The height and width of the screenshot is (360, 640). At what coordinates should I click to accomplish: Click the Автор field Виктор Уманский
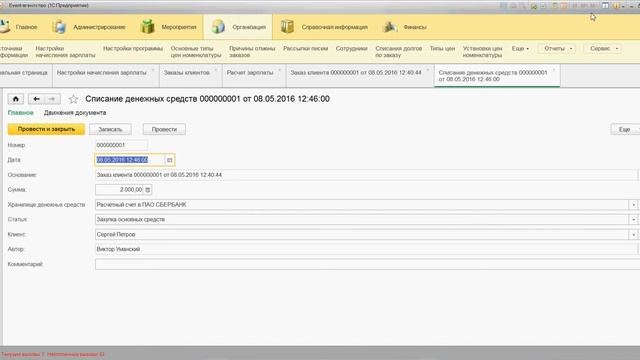pos(366,249)
